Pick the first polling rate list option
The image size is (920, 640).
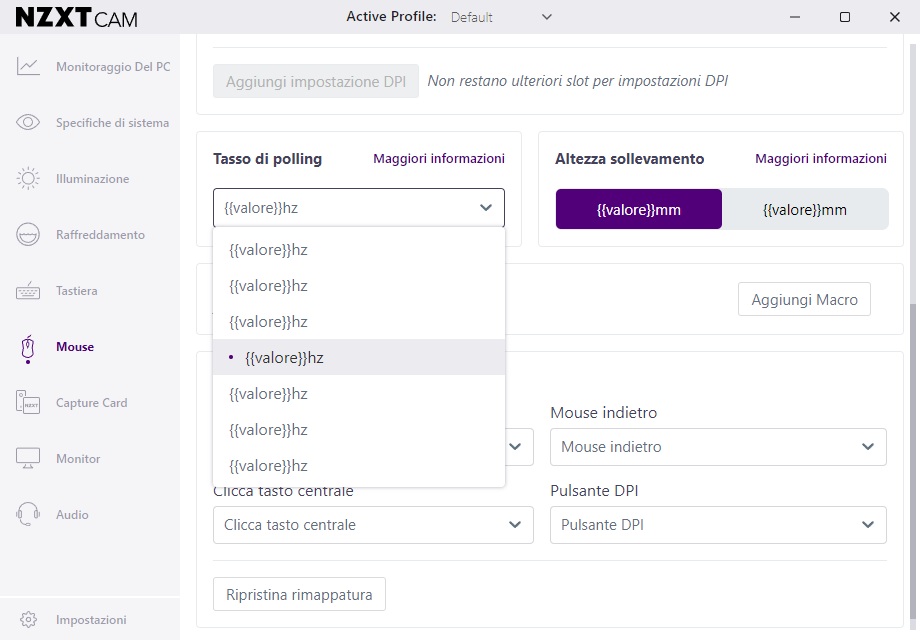[358, 250]
